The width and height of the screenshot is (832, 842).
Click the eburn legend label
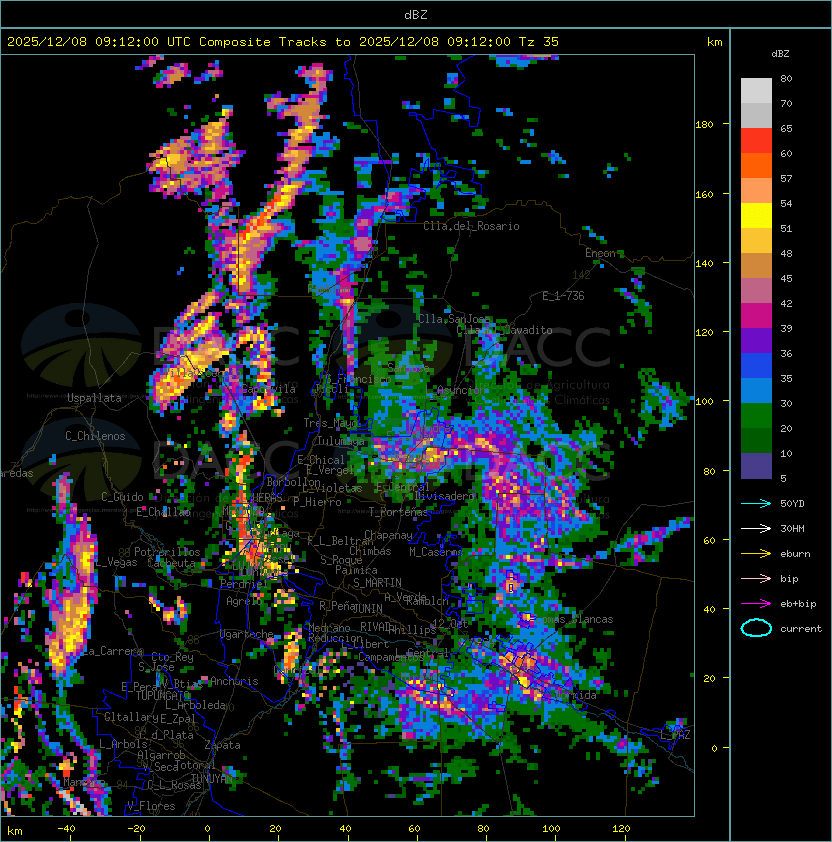click(795, 554)
